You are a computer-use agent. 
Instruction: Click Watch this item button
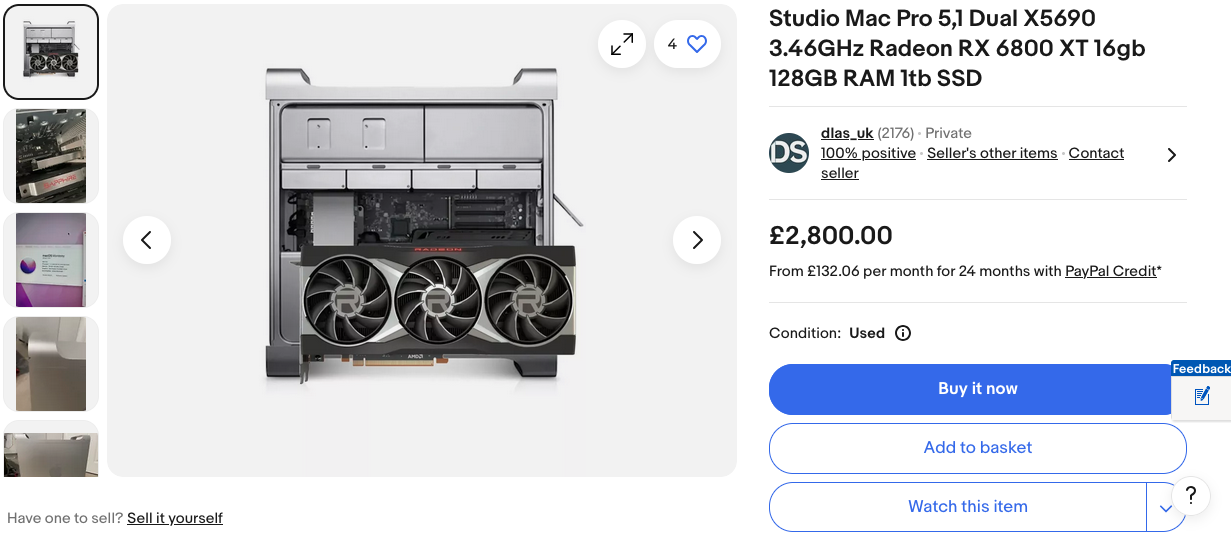967,507
